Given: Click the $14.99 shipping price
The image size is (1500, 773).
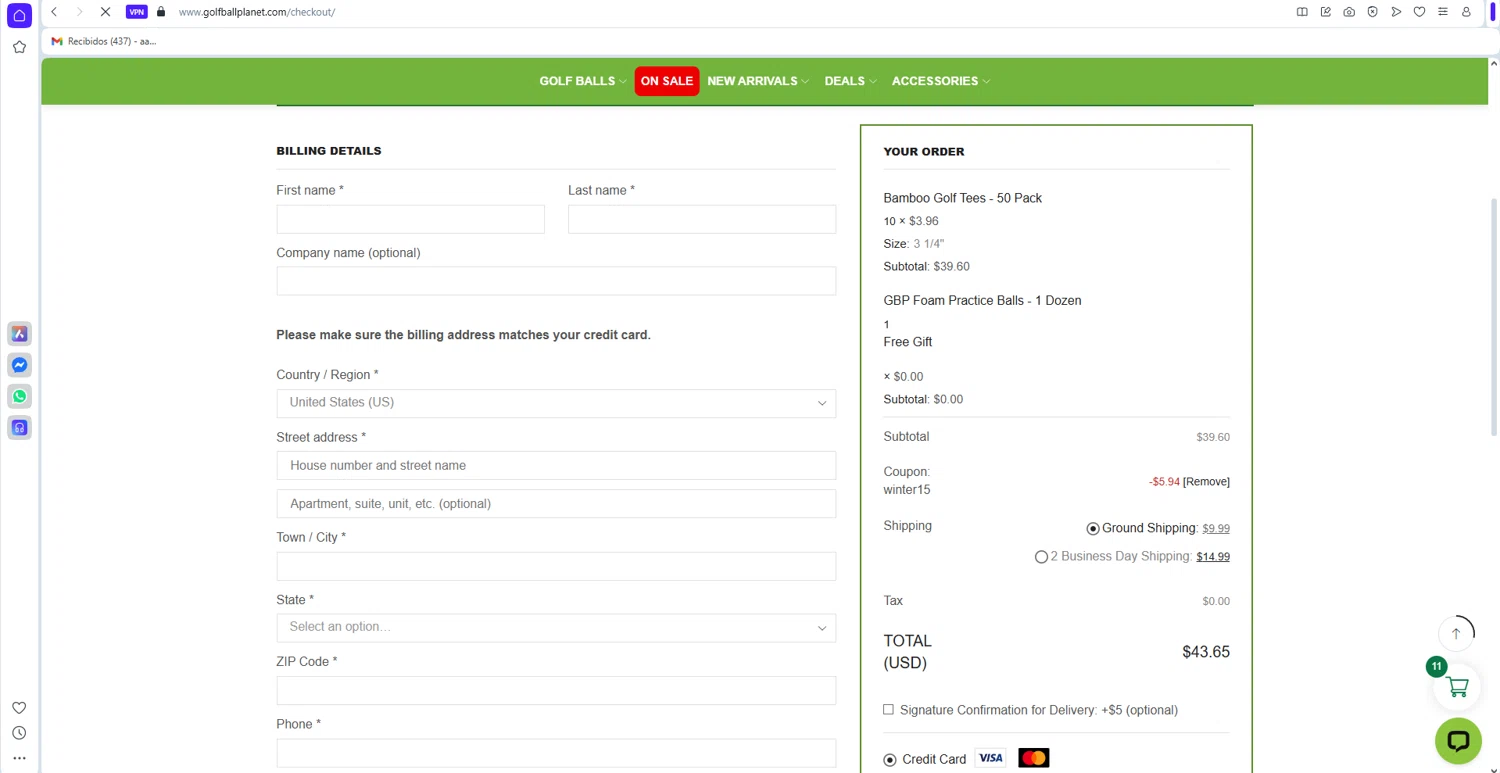Looking at the screenshot, I should coord(1213,557).
